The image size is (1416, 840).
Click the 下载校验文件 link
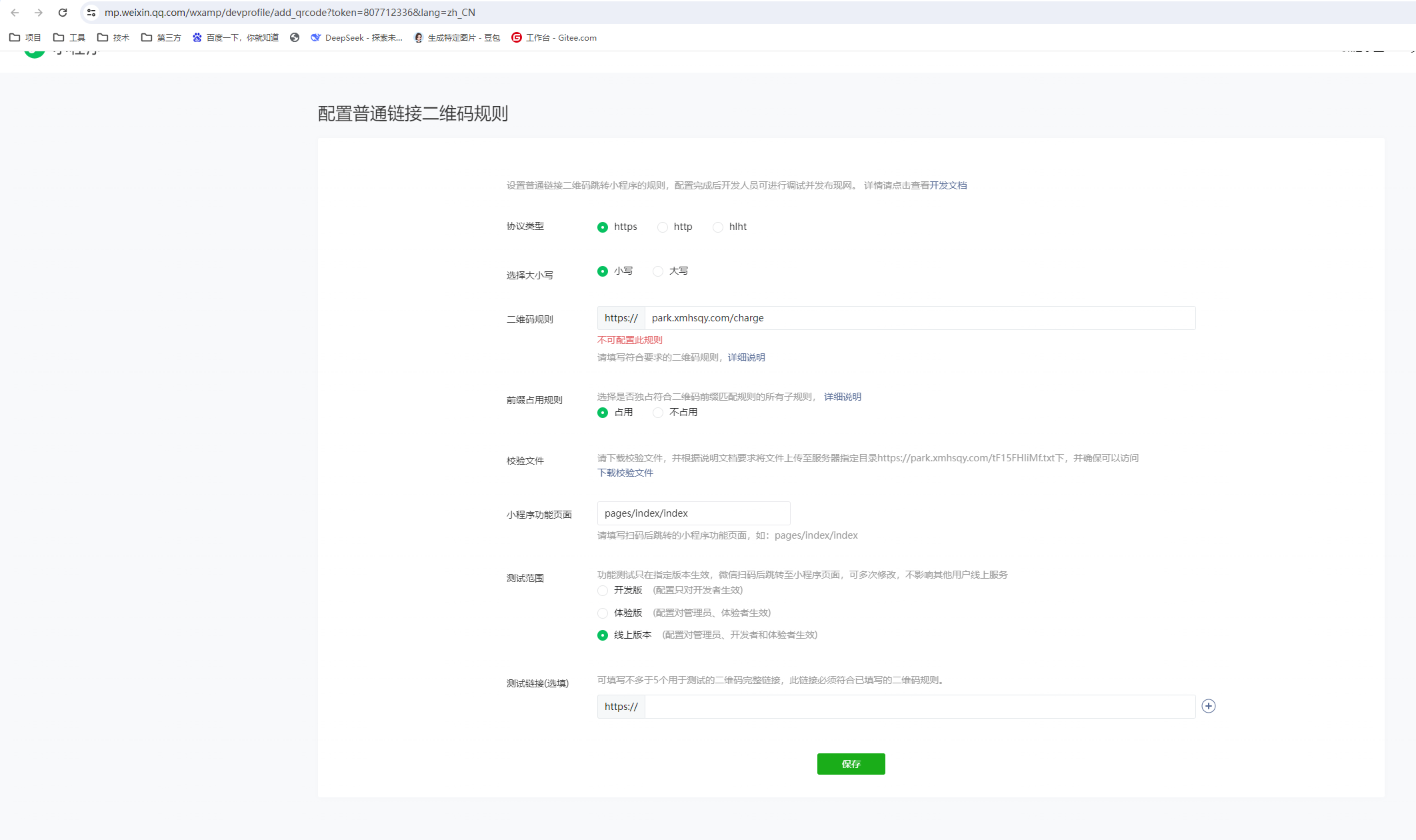pos(625,473)
